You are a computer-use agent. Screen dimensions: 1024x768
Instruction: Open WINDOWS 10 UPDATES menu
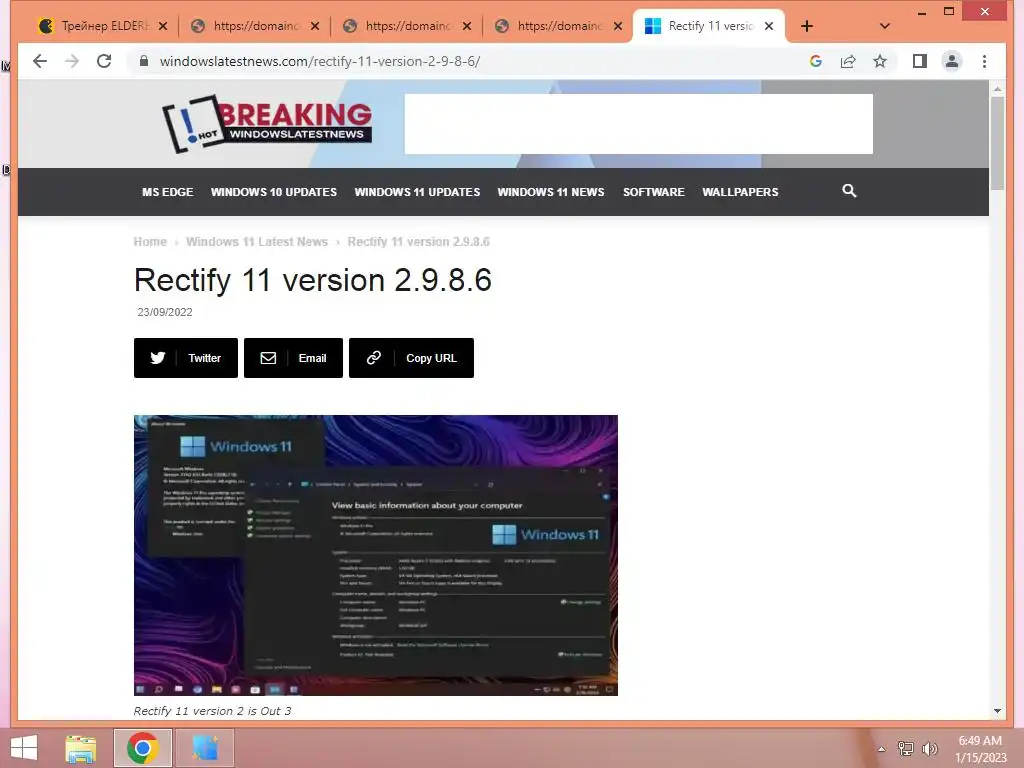(x=274, y=192)
